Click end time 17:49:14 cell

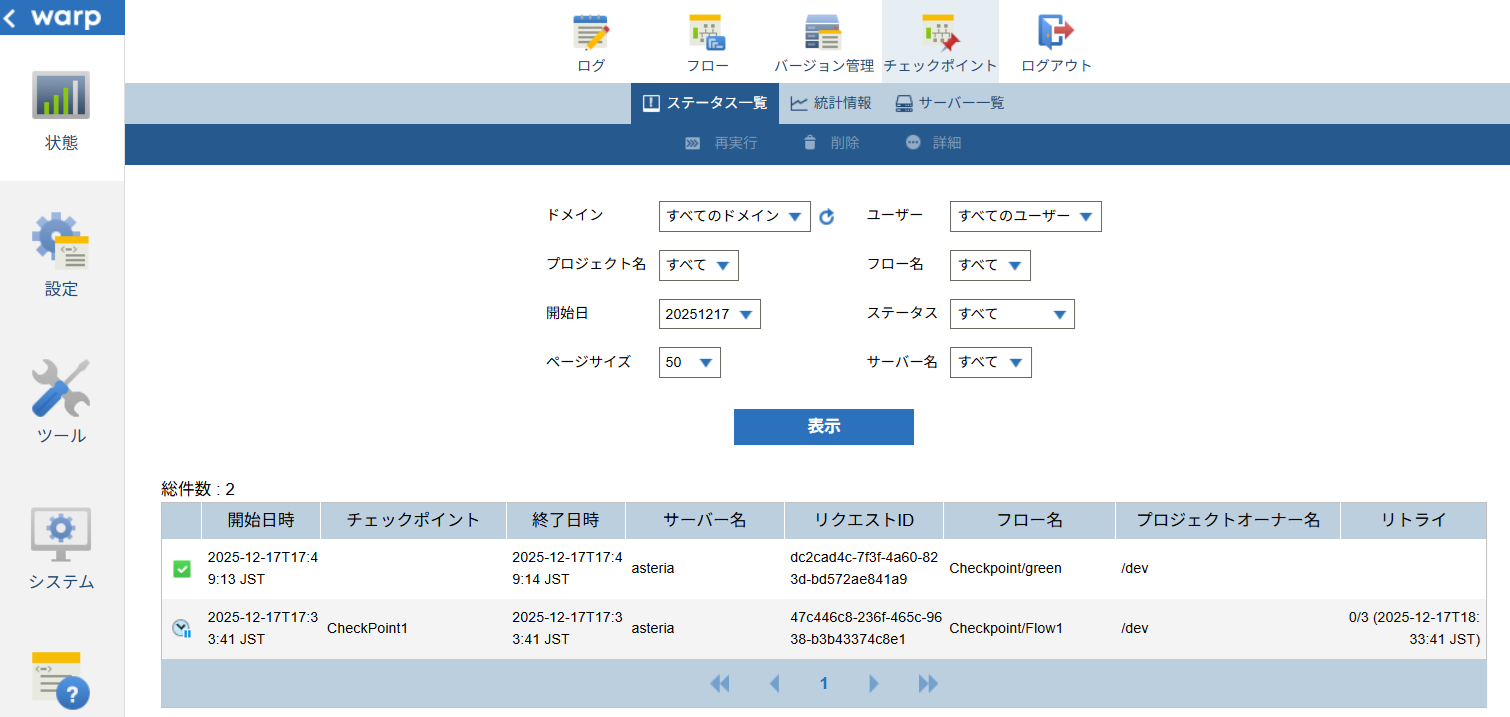point(567,568)
